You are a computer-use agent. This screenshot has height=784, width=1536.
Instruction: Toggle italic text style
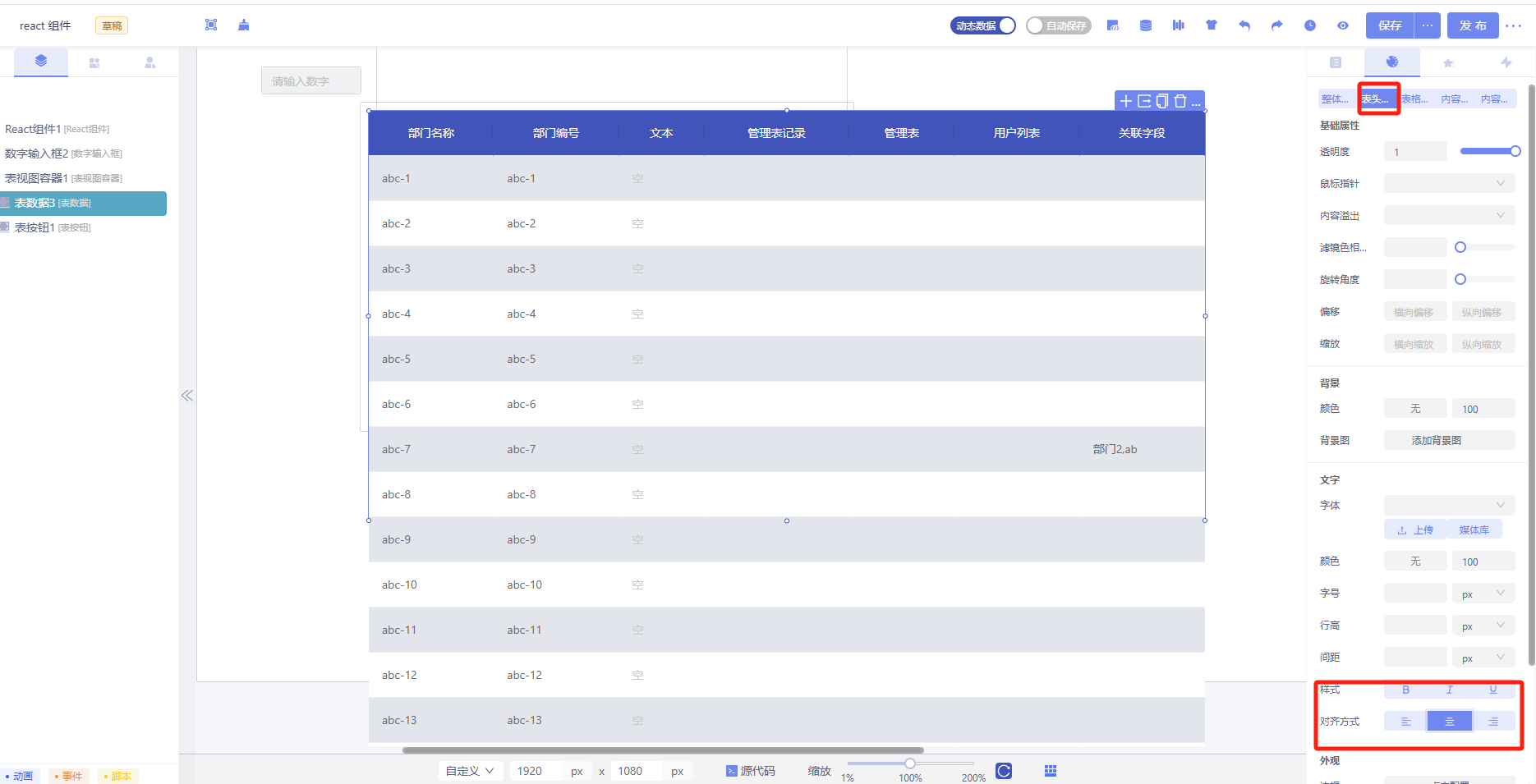tap(1450, 690)
